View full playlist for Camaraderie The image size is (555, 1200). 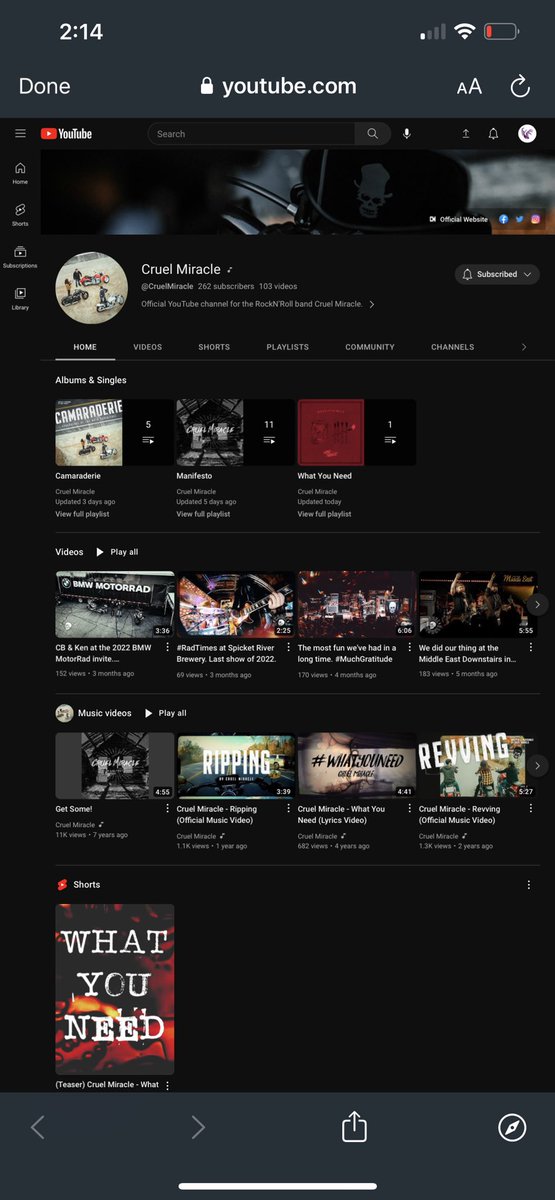click(83, 514)
